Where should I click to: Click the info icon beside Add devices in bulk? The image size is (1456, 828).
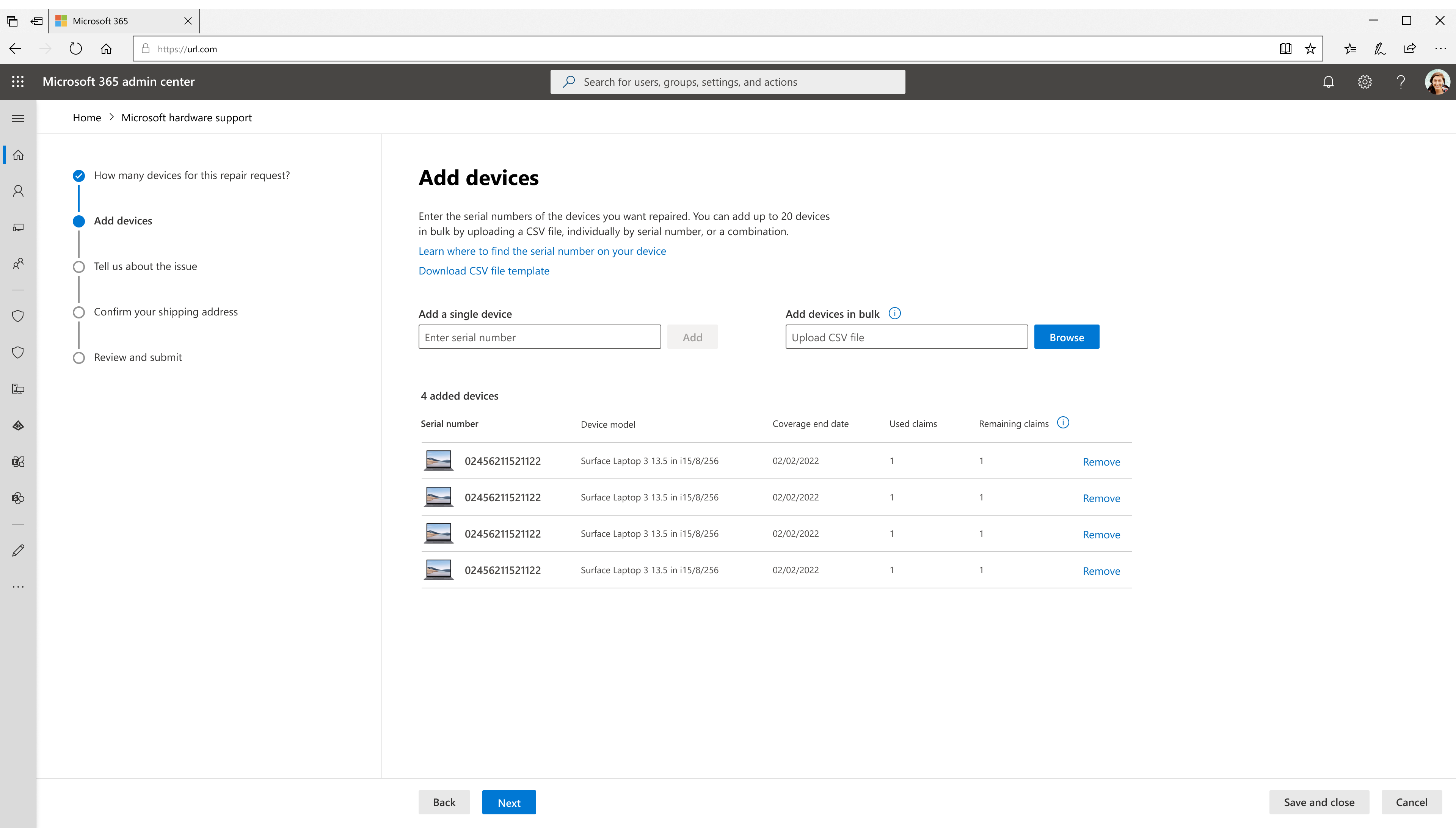click(895, 313)
